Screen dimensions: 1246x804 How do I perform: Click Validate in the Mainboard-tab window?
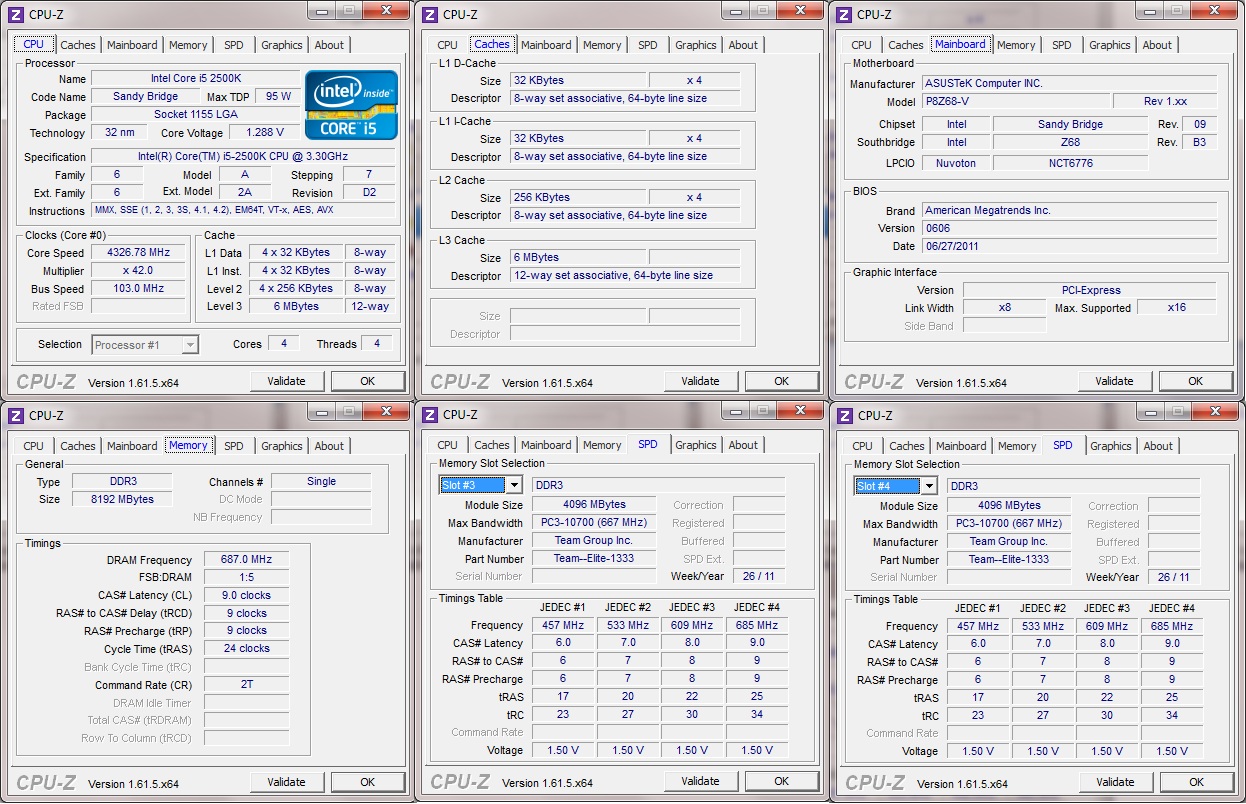(x=1114, y=381)
